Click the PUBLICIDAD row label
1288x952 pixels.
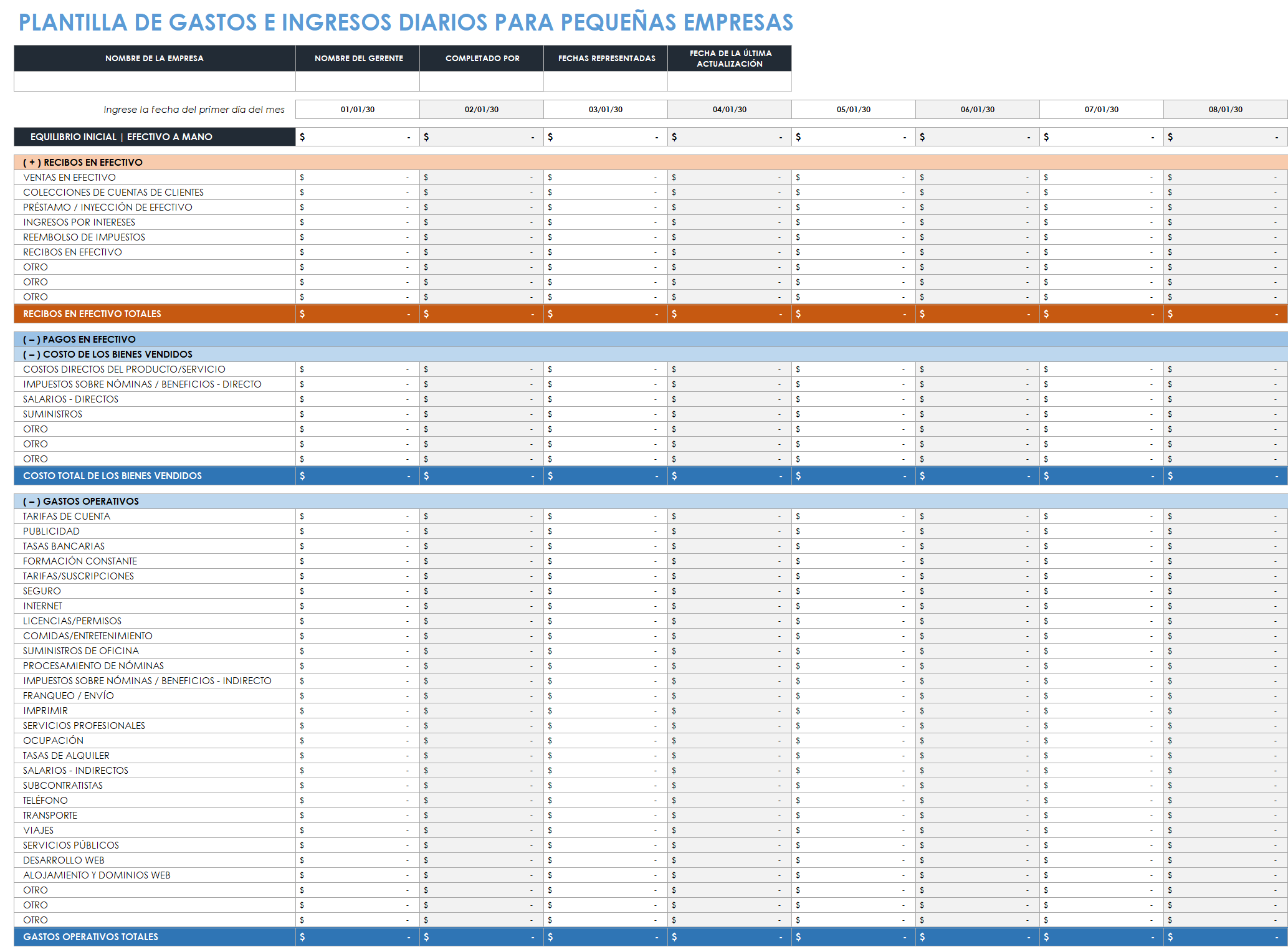tap(51, 531)
